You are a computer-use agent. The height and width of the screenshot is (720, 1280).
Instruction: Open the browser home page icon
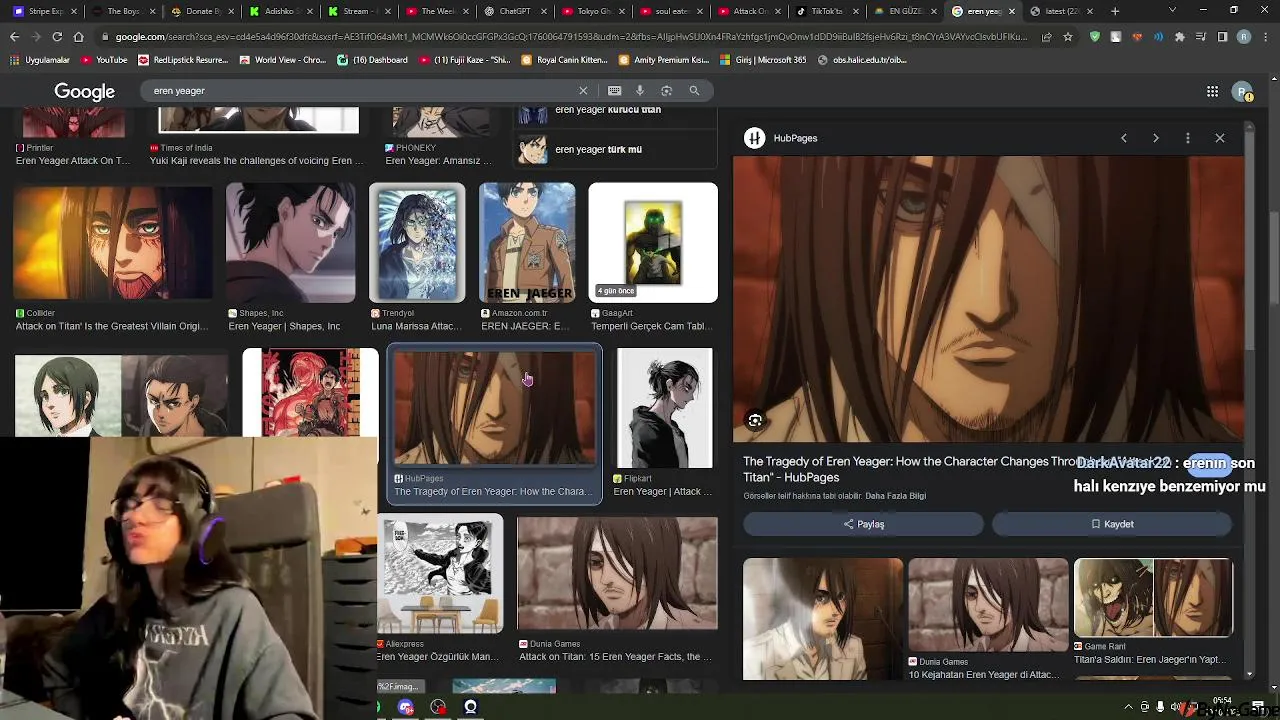point(78,37)
